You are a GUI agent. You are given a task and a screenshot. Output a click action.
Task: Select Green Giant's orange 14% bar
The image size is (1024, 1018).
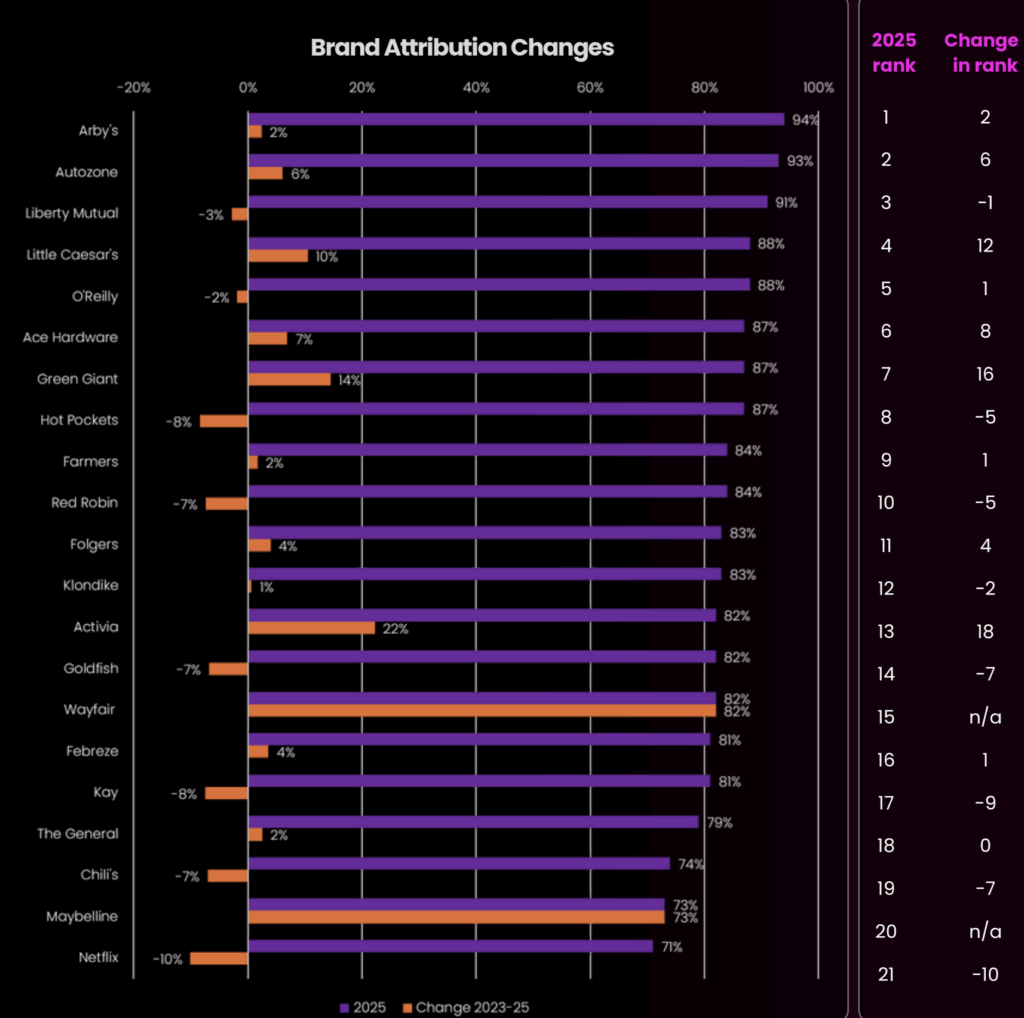pos(289,380)
